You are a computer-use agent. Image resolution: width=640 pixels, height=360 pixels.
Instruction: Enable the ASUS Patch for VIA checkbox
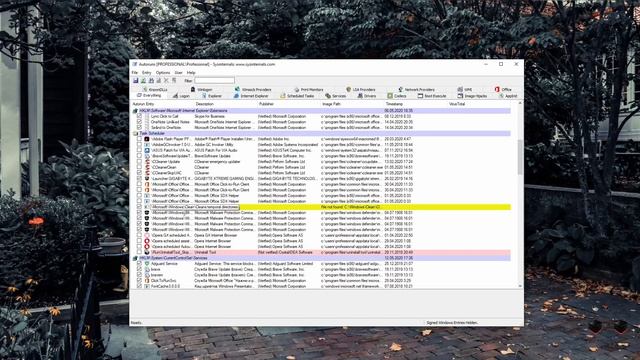click(x=139, y=151)
